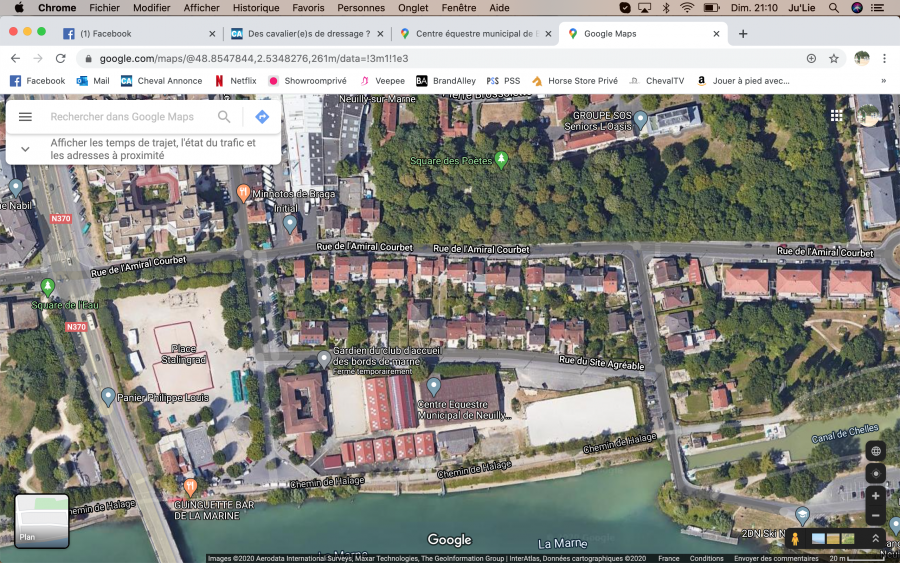The image size is (900, 563).
Task: Click the address bar URL
Action: point(254,59)
